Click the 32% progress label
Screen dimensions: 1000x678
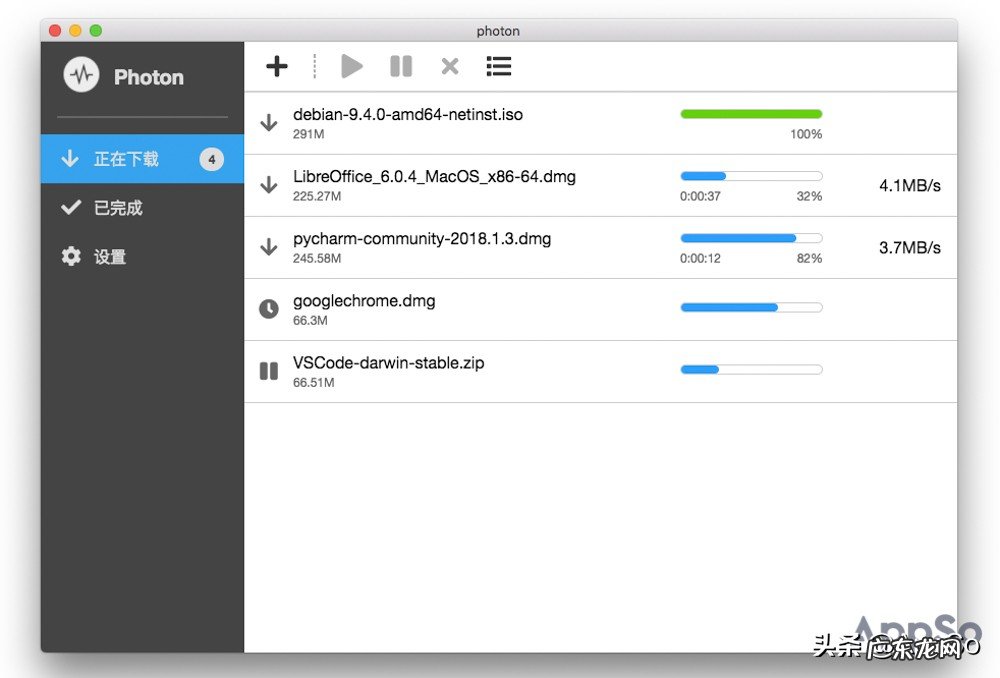pyautogui.click(x=809, y=196)
